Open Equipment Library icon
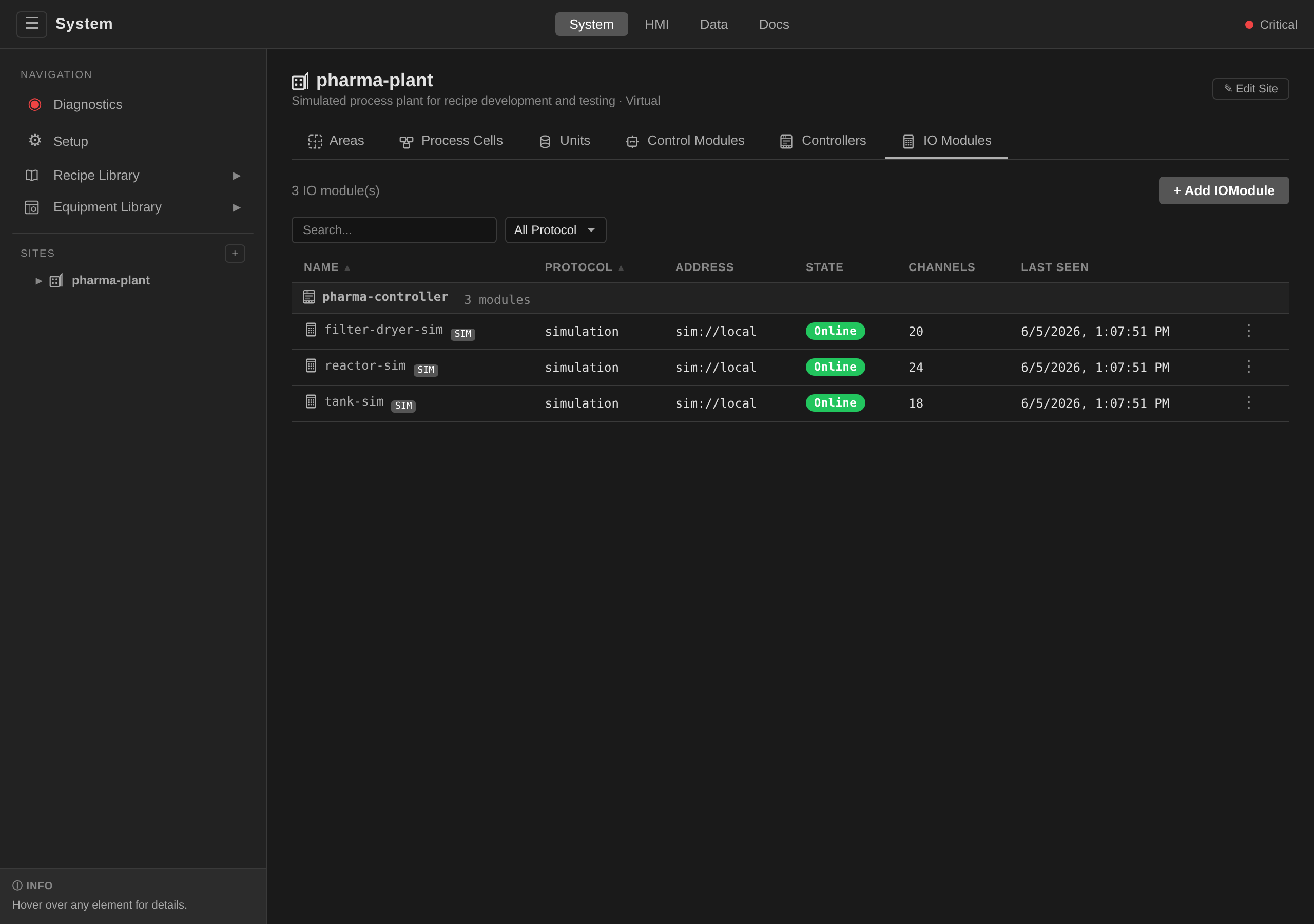This screenshot has width=1314, height=924. (x=32, y=207)
